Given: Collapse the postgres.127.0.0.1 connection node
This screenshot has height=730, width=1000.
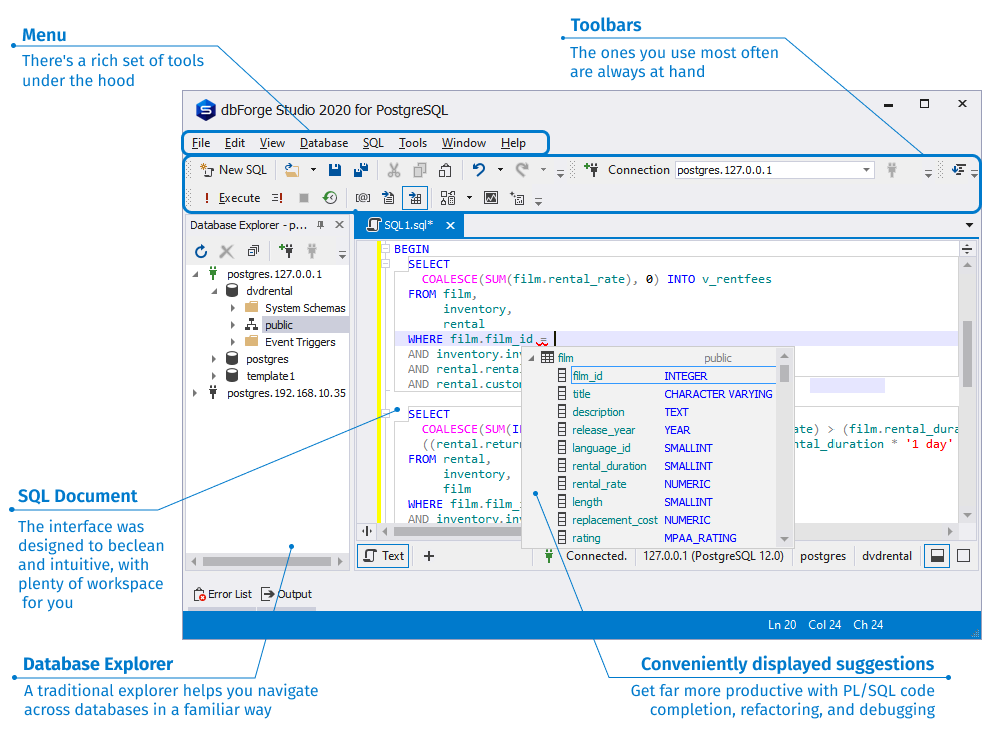Looking at the screenshot, I should pyautogui.click(x=195, y=275).
